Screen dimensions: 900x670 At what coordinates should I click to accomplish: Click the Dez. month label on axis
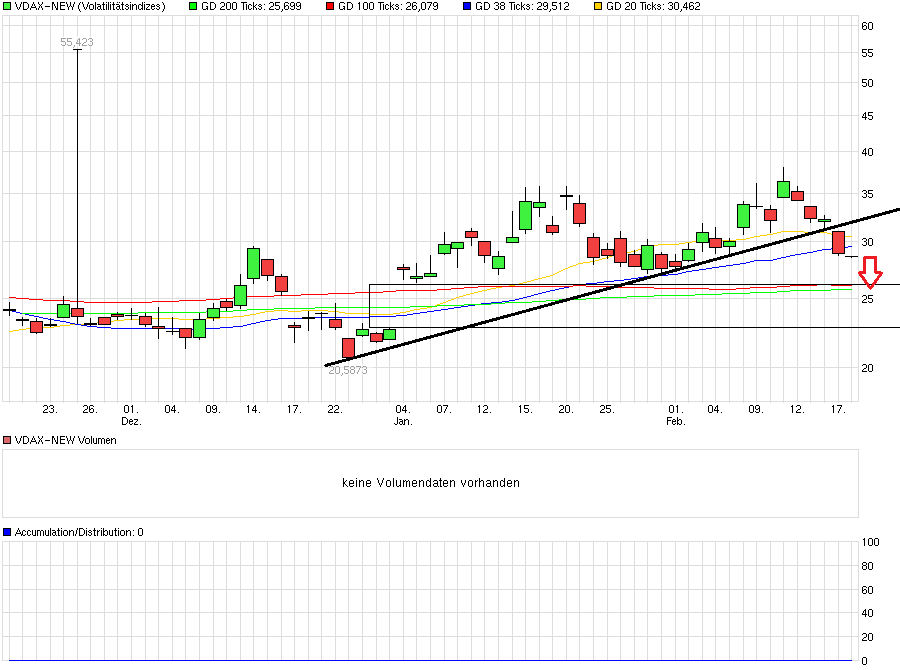[x=131, y=421]
